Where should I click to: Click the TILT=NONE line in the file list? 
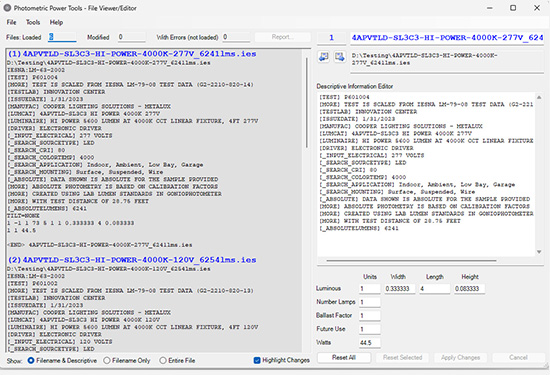pyautogui.click(x=23, y=216)
